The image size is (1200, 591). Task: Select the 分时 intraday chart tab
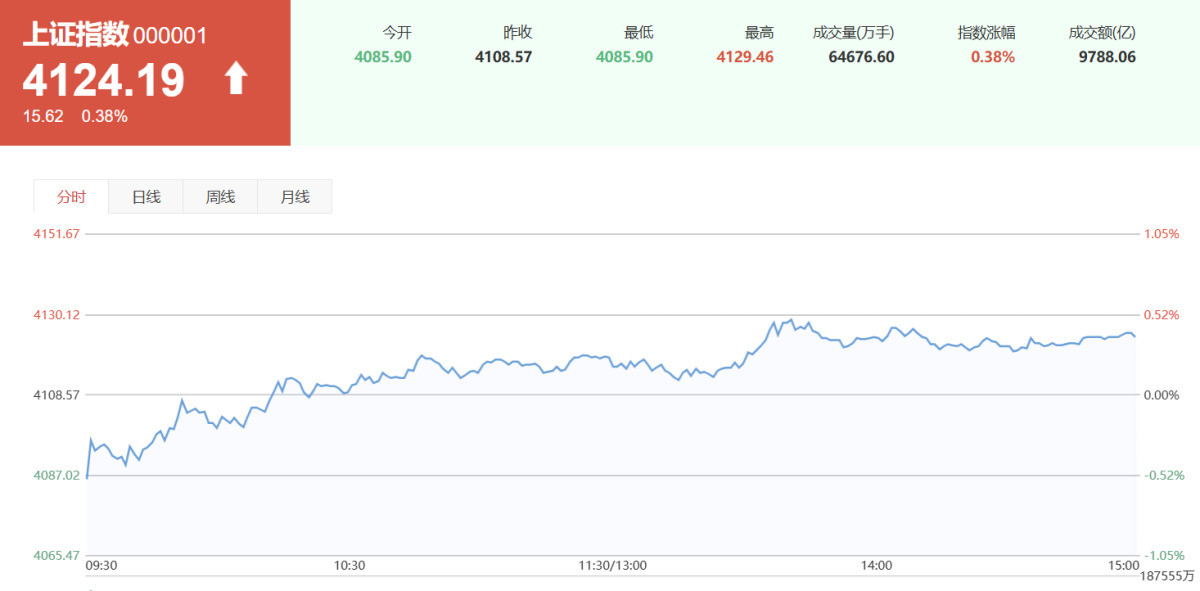(x=71, y=197)
